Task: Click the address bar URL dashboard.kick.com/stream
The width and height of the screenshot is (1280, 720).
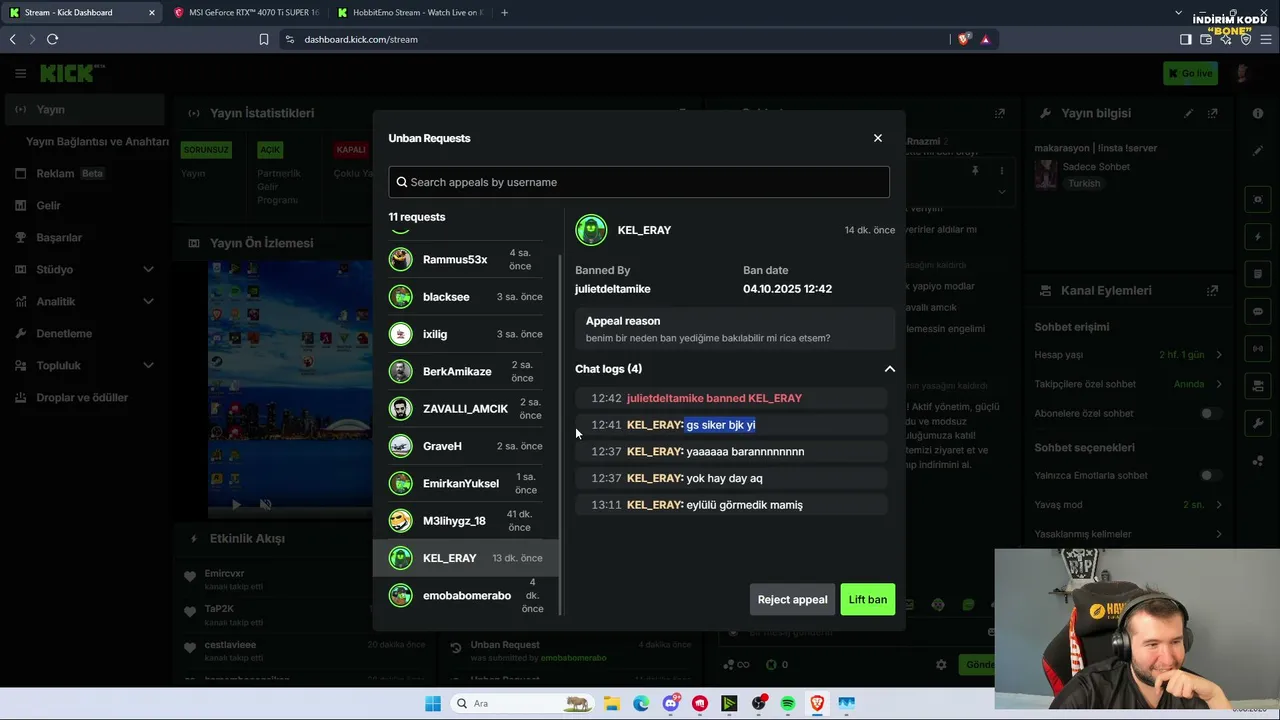Action: click(361, 39)
